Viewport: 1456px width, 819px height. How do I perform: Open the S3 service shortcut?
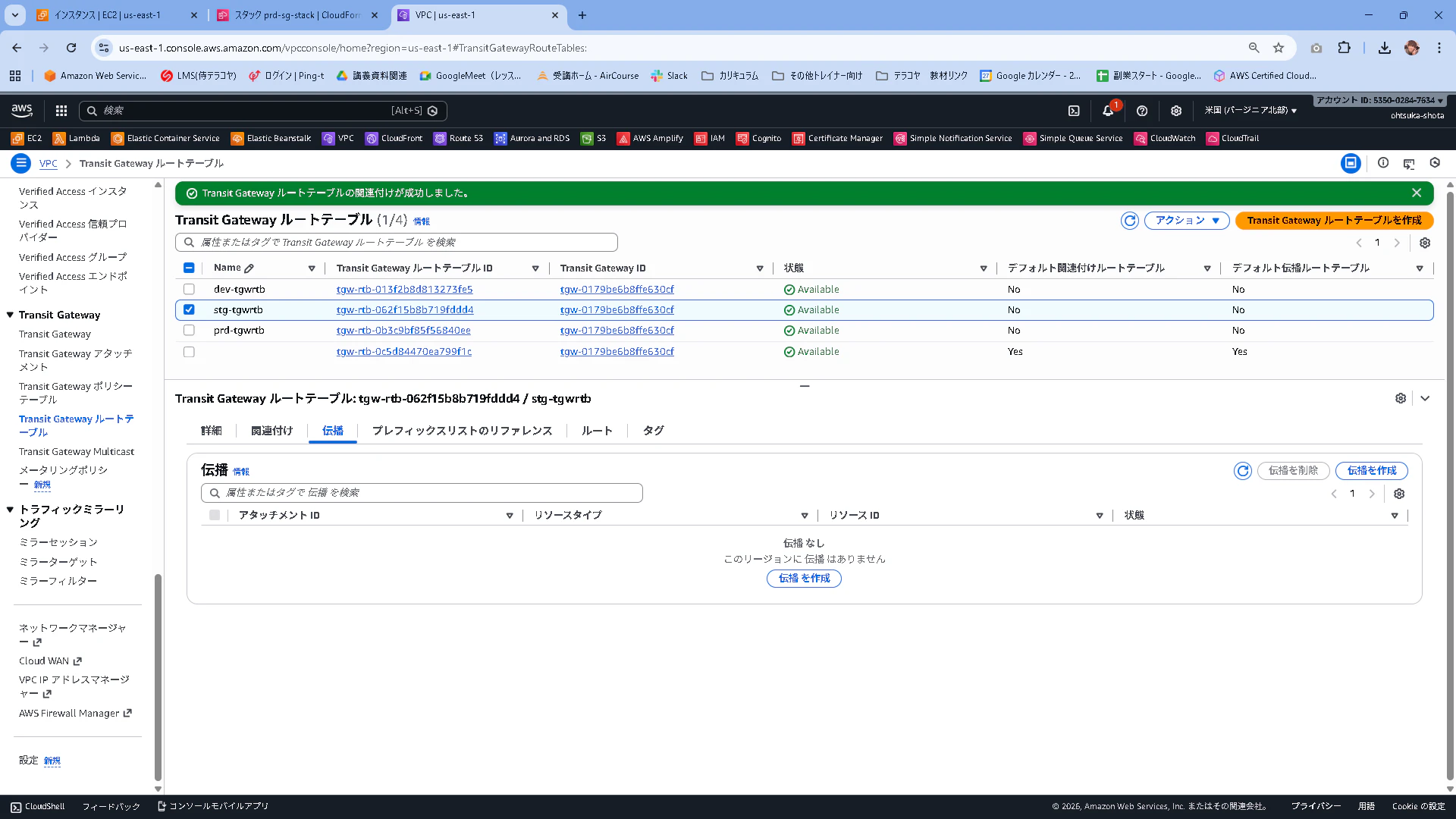click(594, 139)
